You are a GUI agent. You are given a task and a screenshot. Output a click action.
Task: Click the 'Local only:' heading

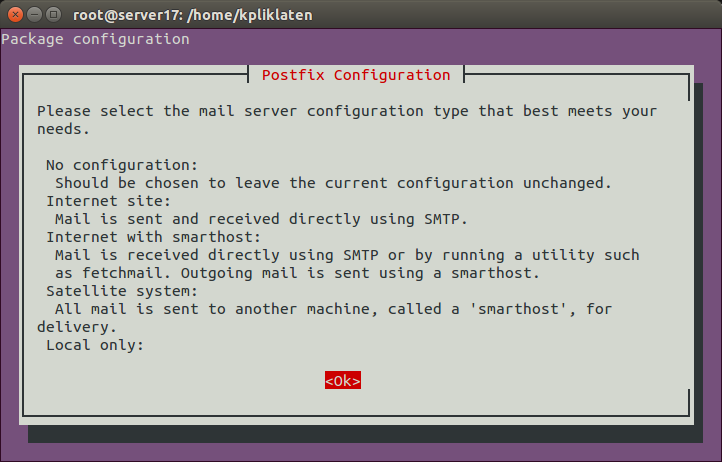pos(95,345)
